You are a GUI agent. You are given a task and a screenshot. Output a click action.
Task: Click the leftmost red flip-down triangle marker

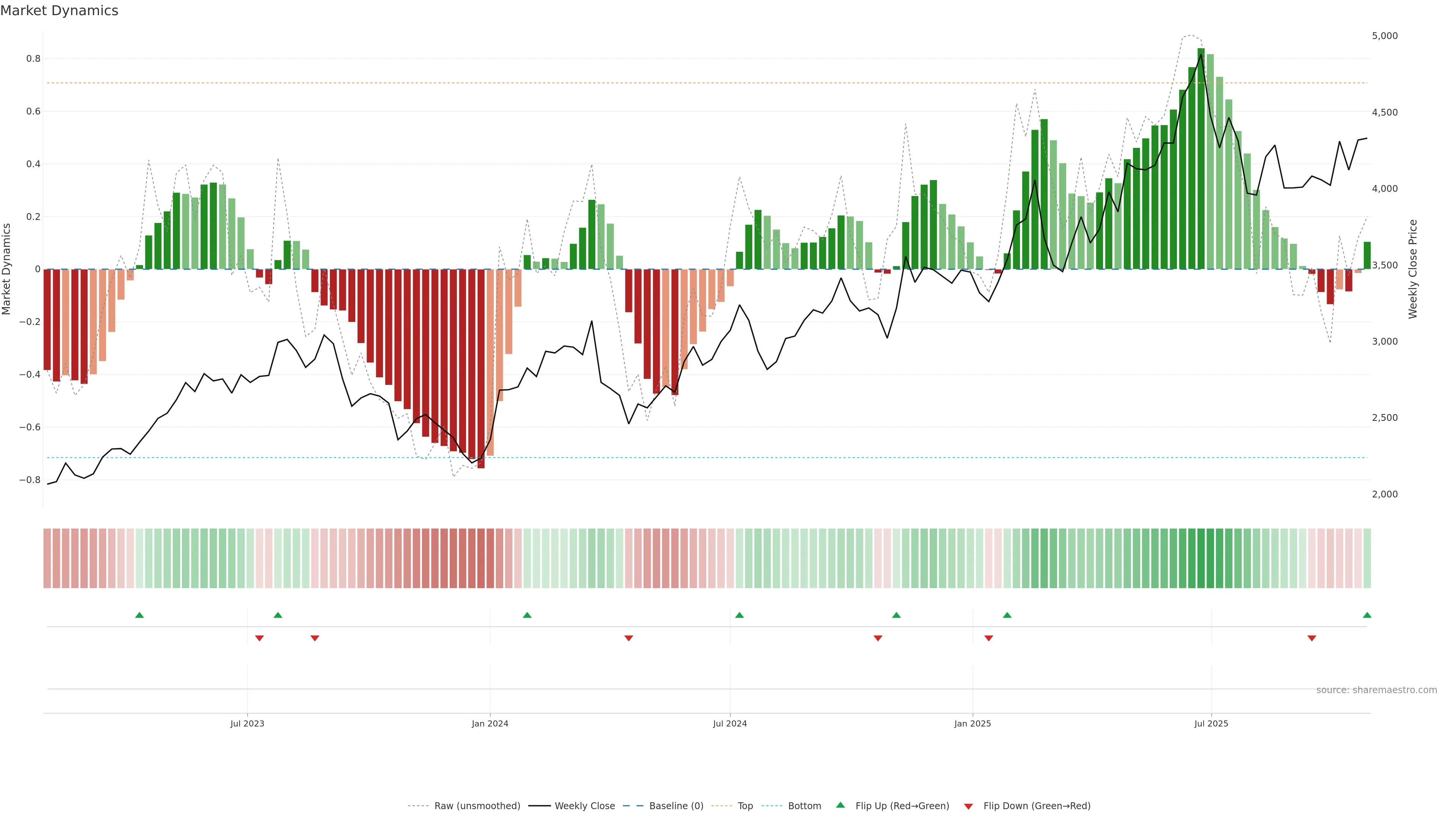click(x=259, y=638)
